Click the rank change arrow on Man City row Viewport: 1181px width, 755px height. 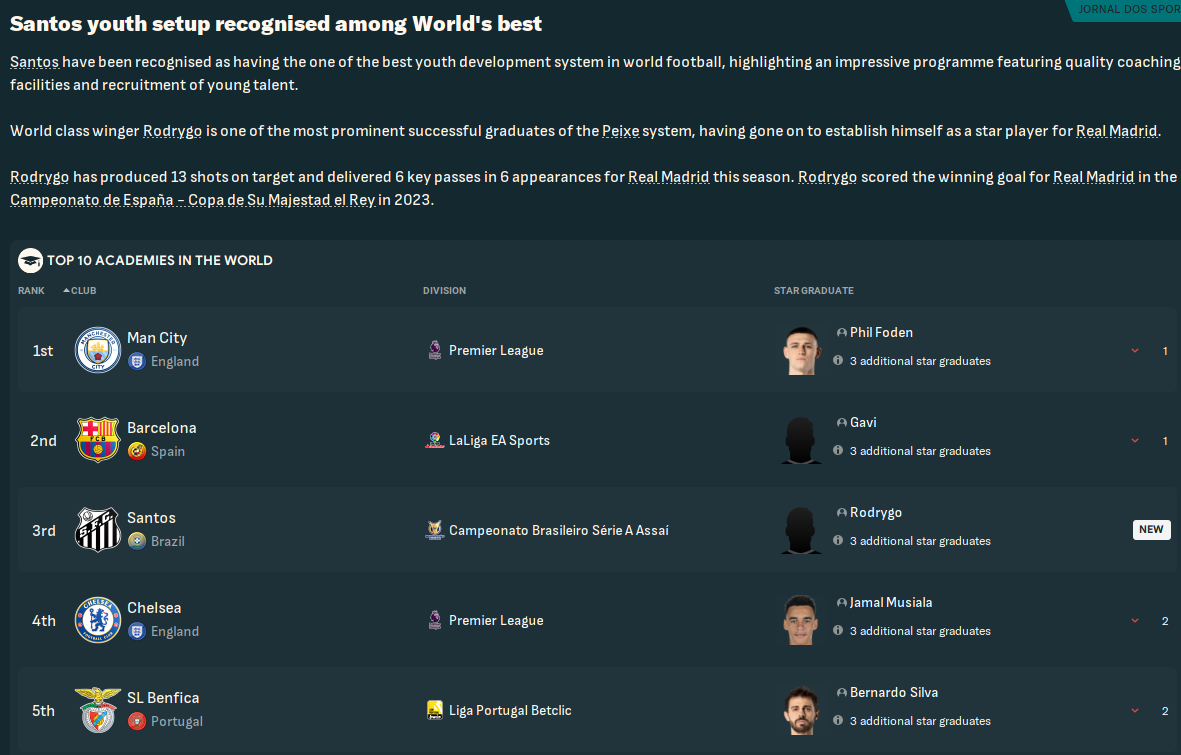click(1135, 351)
